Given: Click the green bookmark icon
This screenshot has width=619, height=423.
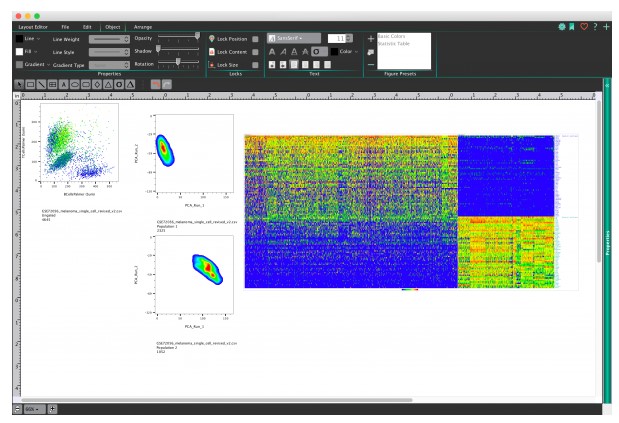Looking at the screenshot, I should pyautogui.click(x=572, y=27).
